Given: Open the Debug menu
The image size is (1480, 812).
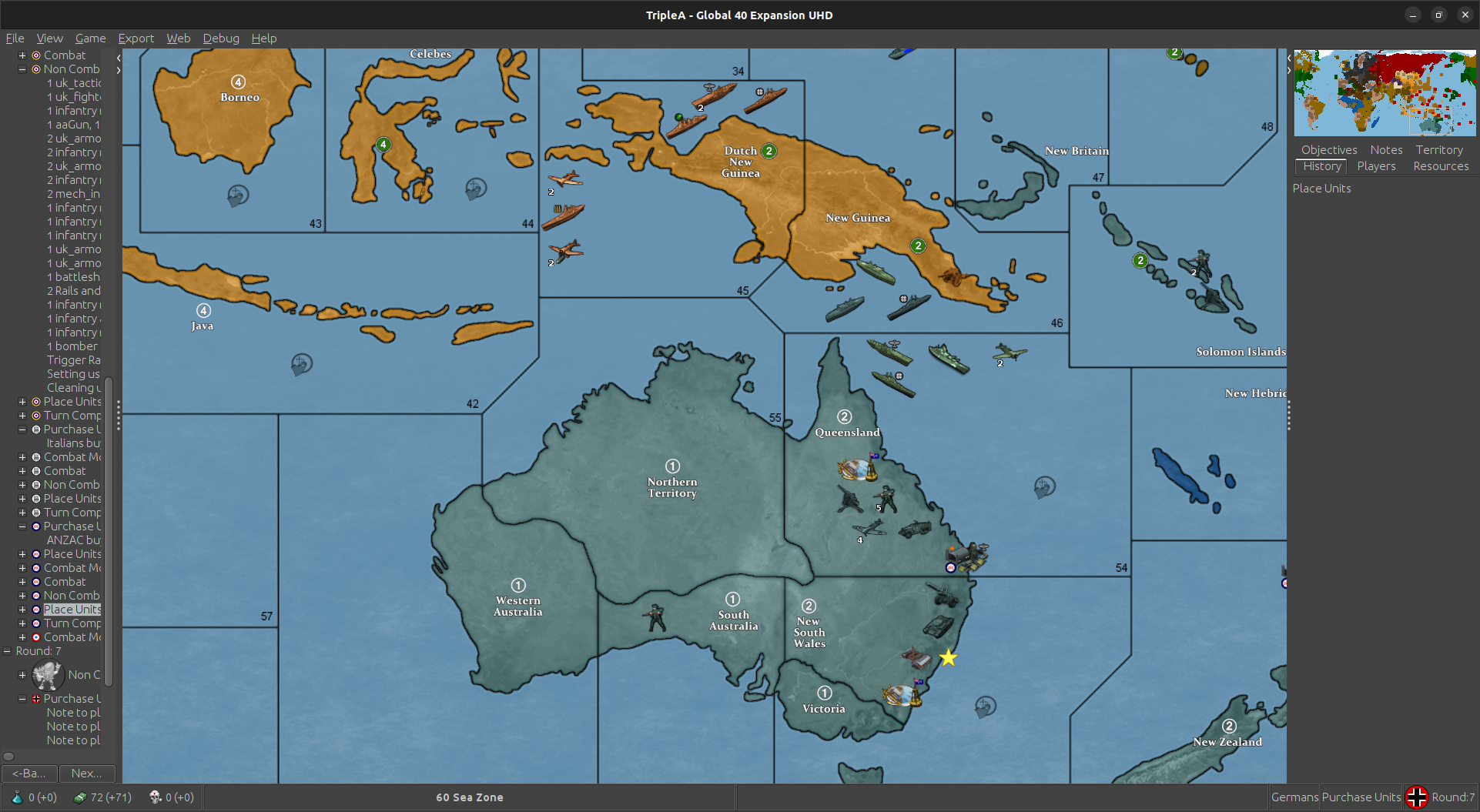Looking at the screenshot, I should pos(221,38).
